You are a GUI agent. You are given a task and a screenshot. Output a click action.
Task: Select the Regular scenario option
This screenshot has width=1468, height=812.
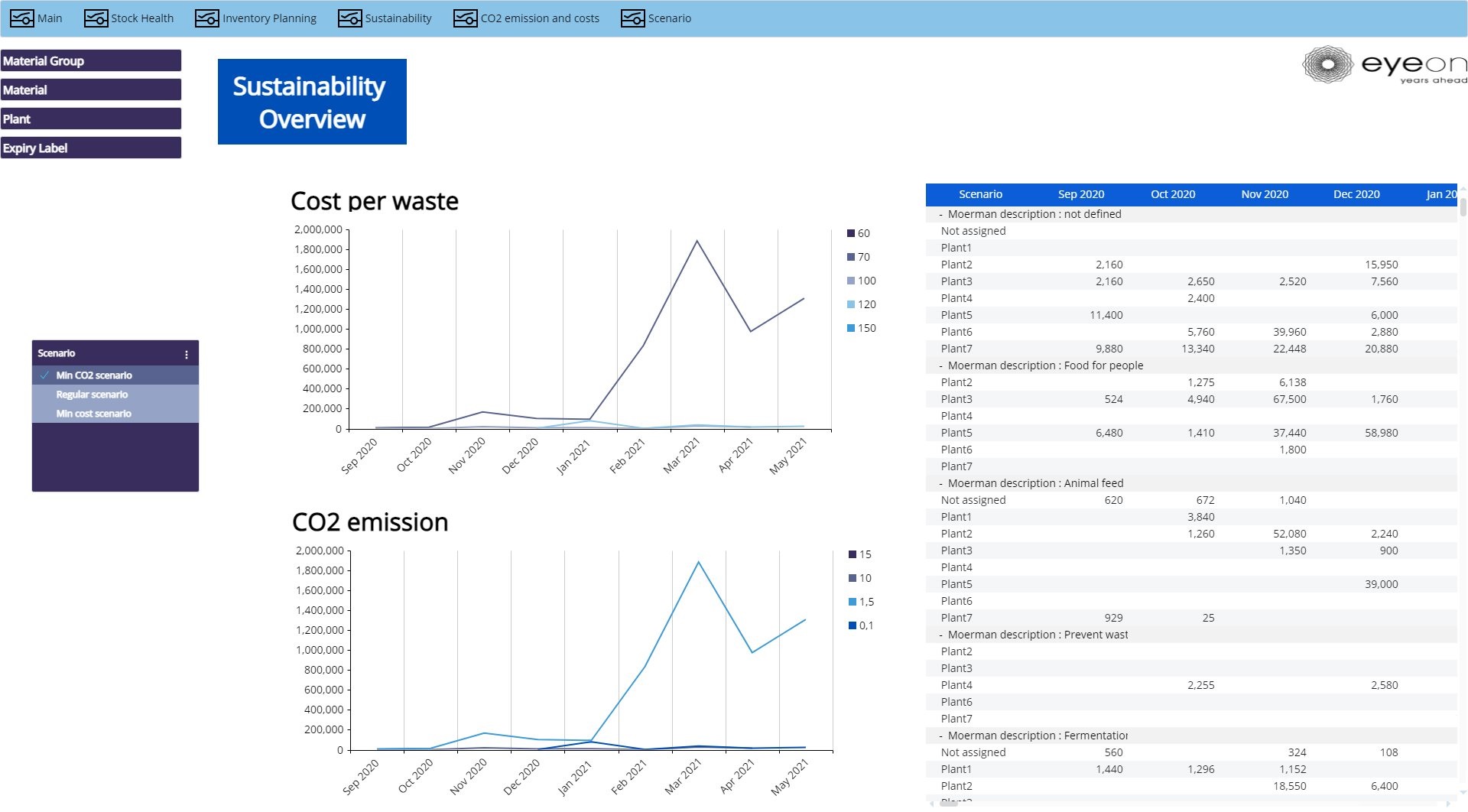(92, 395)
